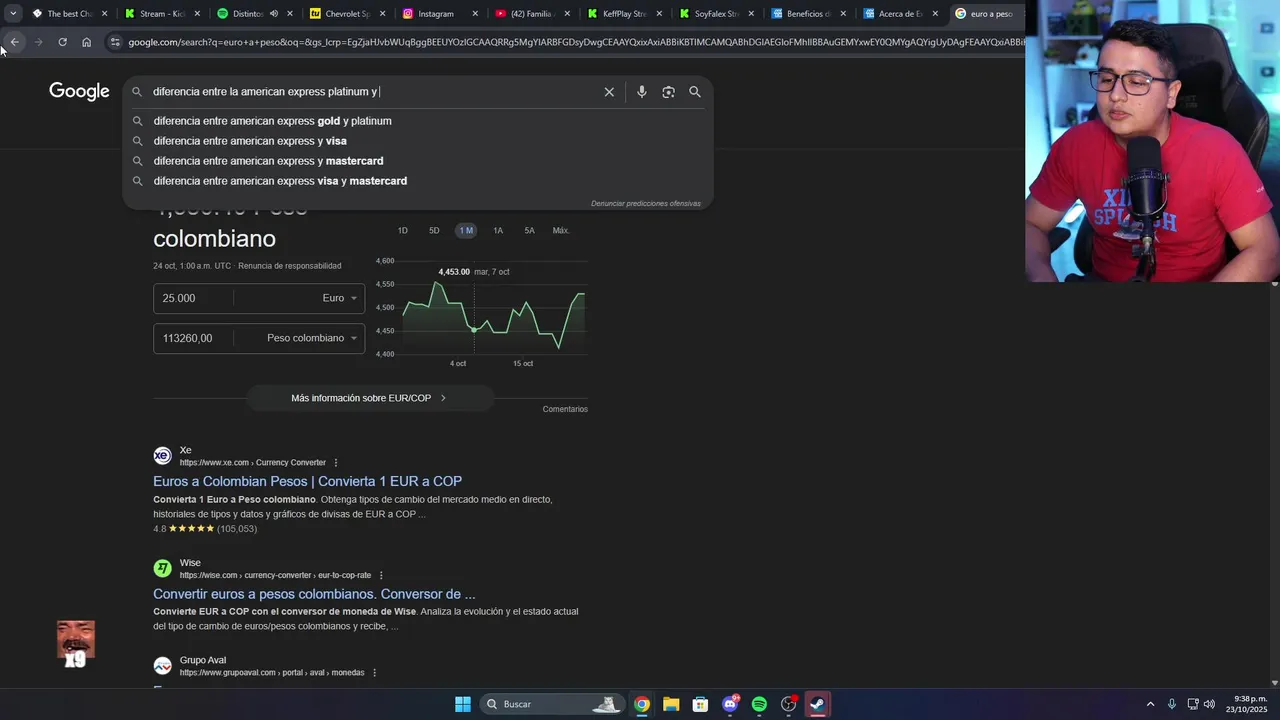Go forward in browser history
Viewport: 1280px width, 720px height.
pos(38,42)
